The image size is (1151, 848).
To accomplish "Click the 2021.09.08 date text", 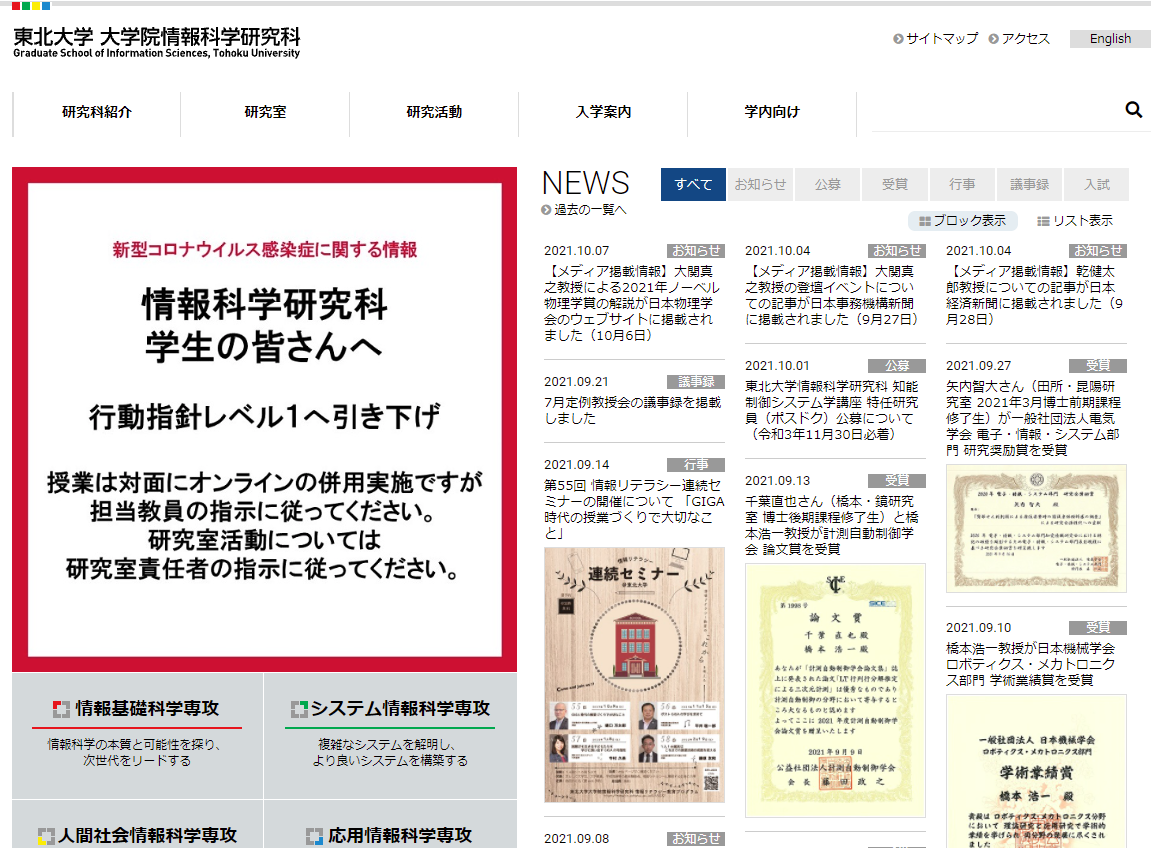I will (576, 838).
